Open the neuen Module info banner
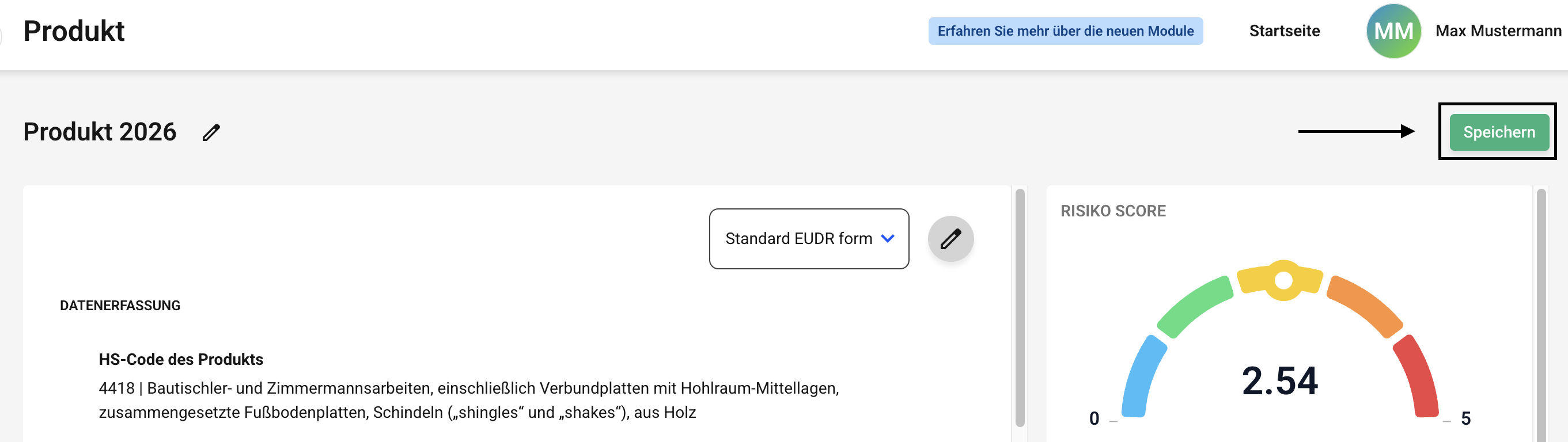The height and width of the screenshot is (442, 1568). pos(1065,31)
